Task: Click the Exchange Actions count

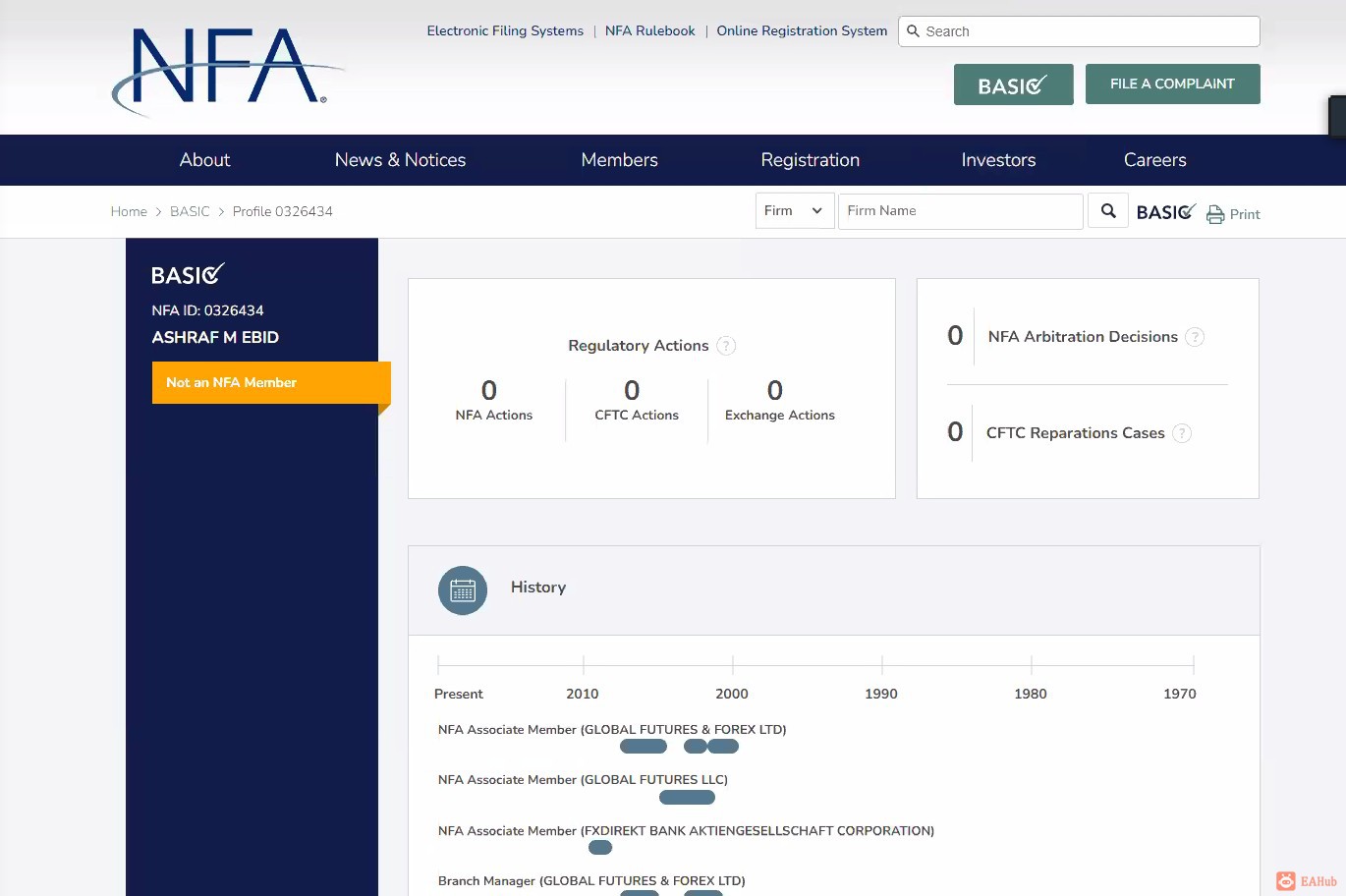Action: [775, 390]
